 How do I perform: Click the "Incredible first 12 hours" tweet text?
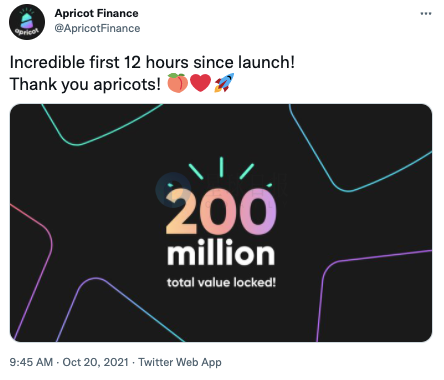click(x=152, y=62)
